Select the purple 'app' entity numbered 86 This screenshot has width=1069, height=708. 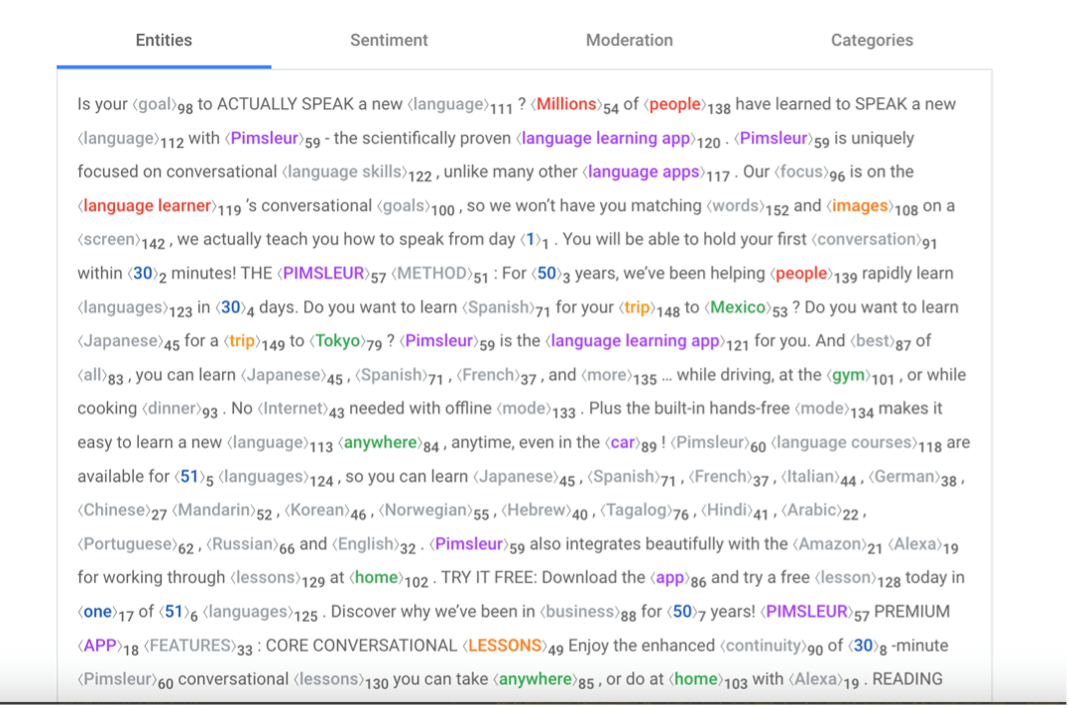tap(669, 578)
